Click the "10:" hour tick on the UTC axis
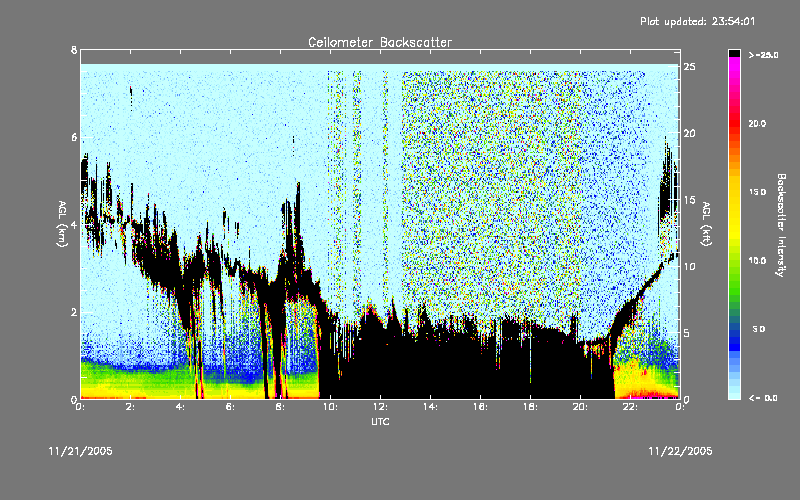Image resolution: width=800 pixels, height=500 pixels. tap(330, 407)
